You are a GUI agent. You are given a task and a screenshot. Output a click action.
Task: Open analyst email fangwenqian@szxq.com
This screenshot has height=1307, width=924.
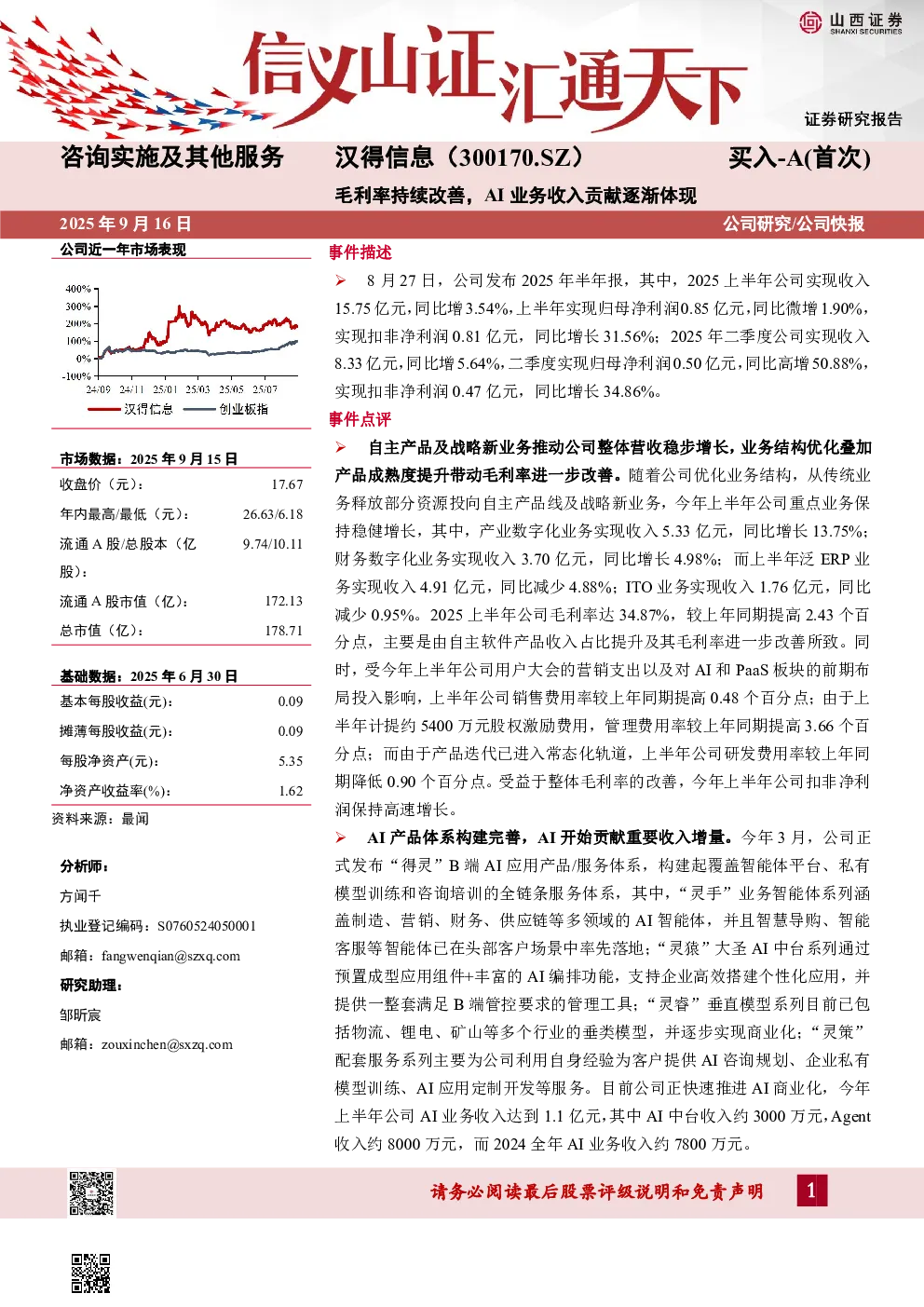(170, 956)
